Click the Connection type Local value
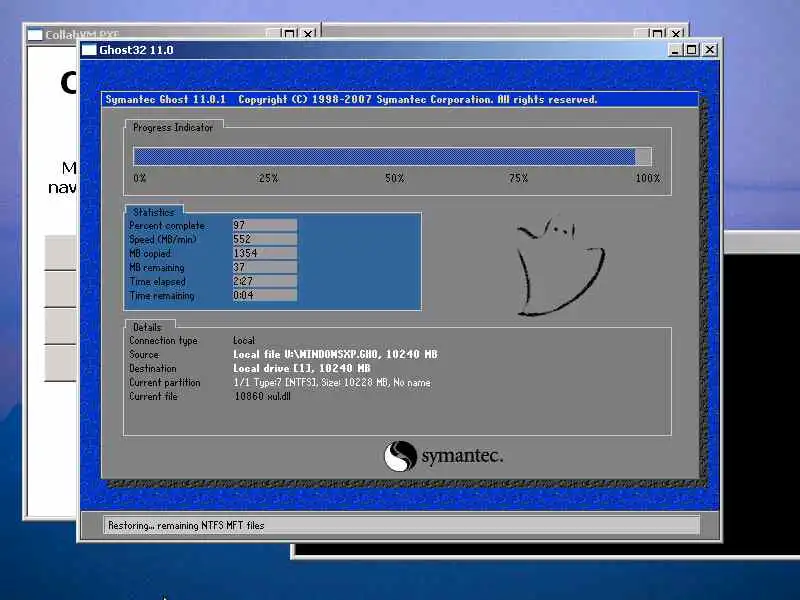800x600 pixels. pyautogui.click(x=244, y=340)
